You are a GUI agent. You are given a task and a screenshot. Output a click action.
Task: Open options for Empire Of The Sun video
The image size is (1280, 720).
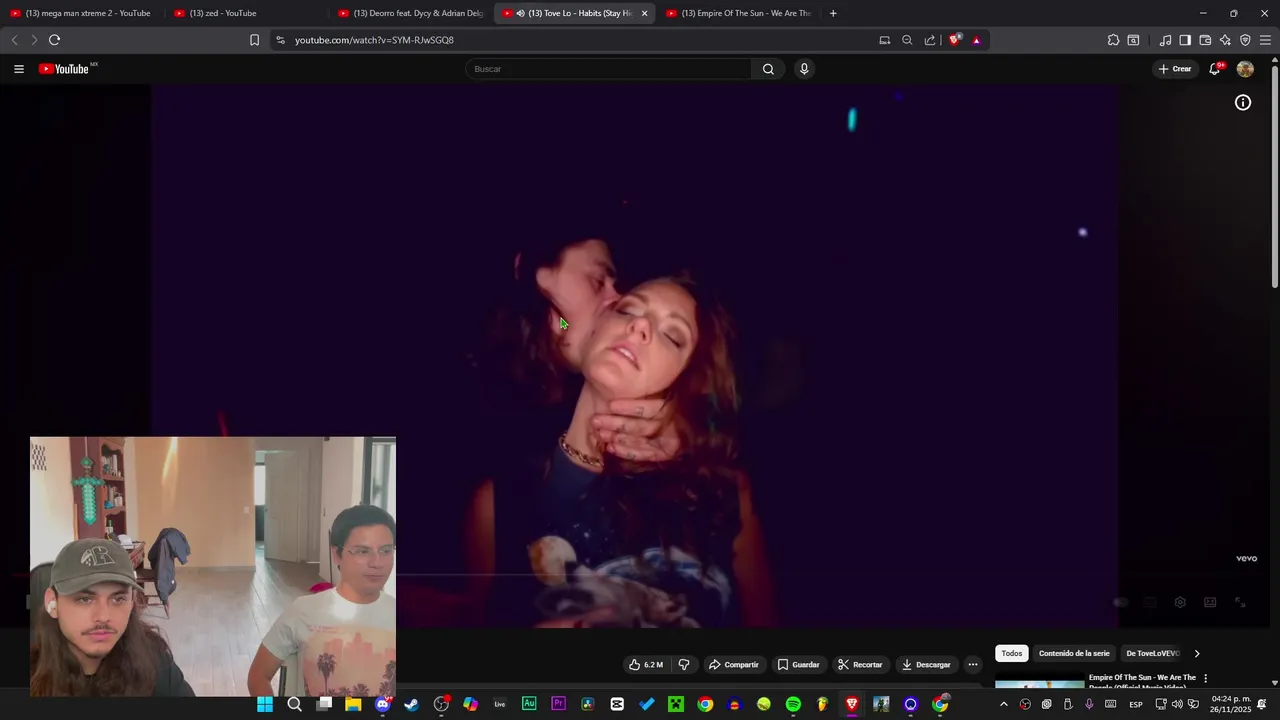(1206, 678)
